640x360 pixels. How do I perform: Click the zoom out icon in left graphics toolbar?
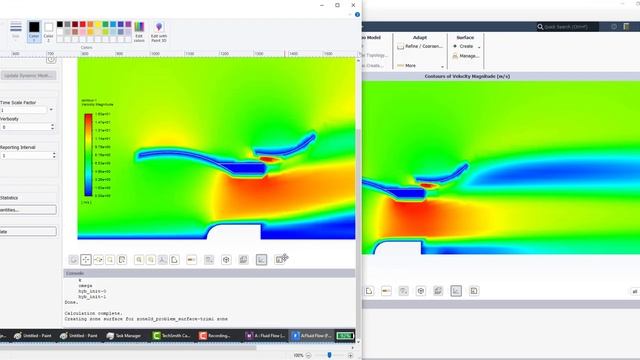tap(151, 260)
